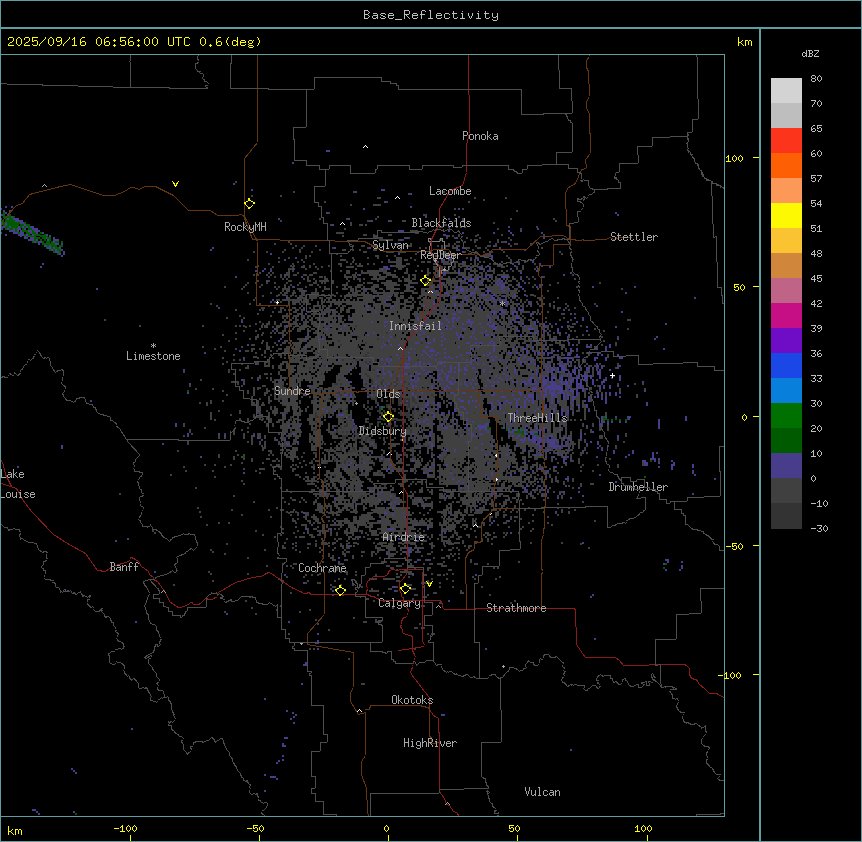
Task: Select the yellow diamond marker below RedDeer
Action: [426, 280]
